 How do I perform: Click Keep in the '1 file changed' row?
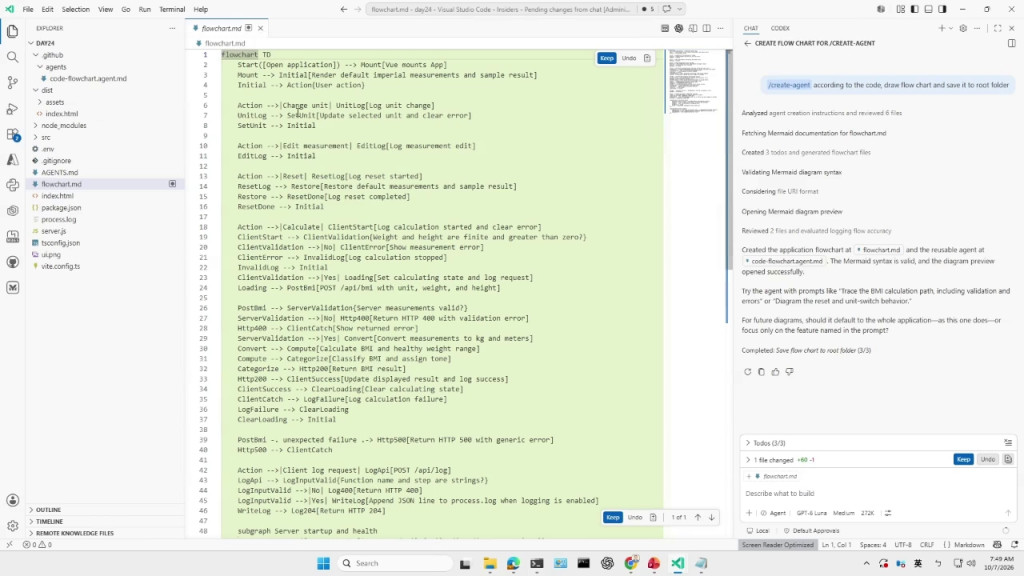point(963,460)
